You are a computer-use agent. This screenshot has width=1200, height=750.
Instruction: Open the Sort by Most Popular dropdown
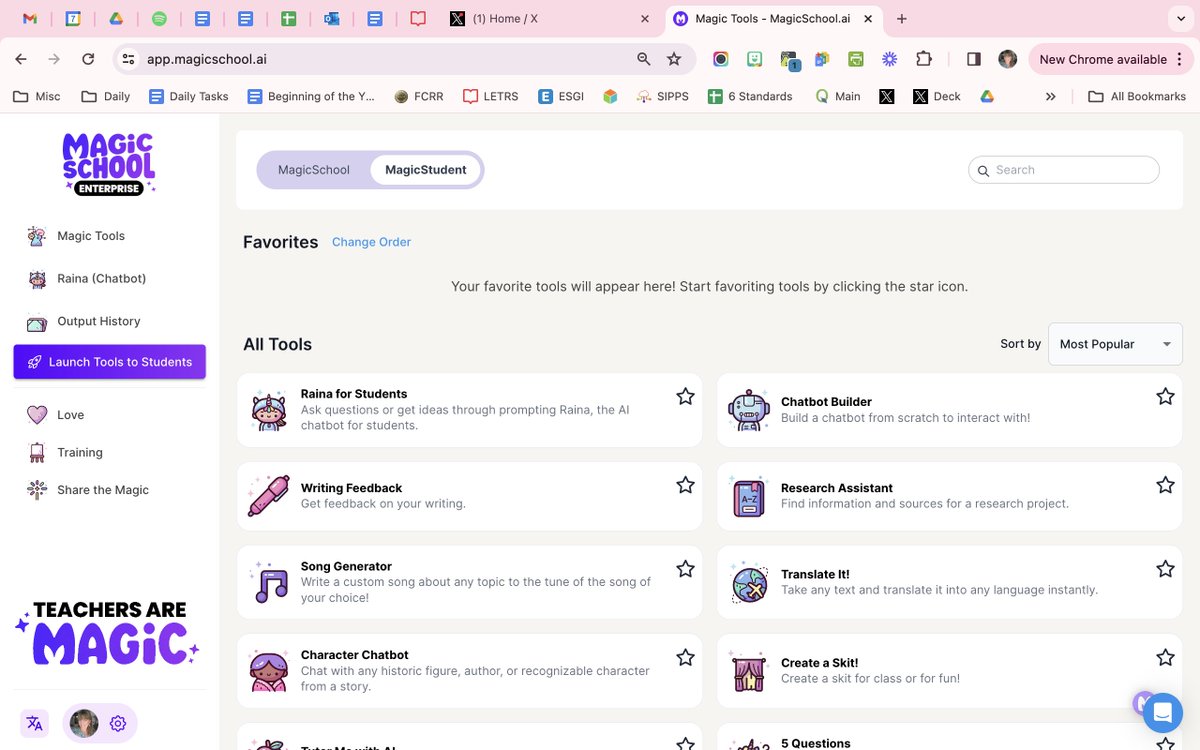tap(1115, 344)
